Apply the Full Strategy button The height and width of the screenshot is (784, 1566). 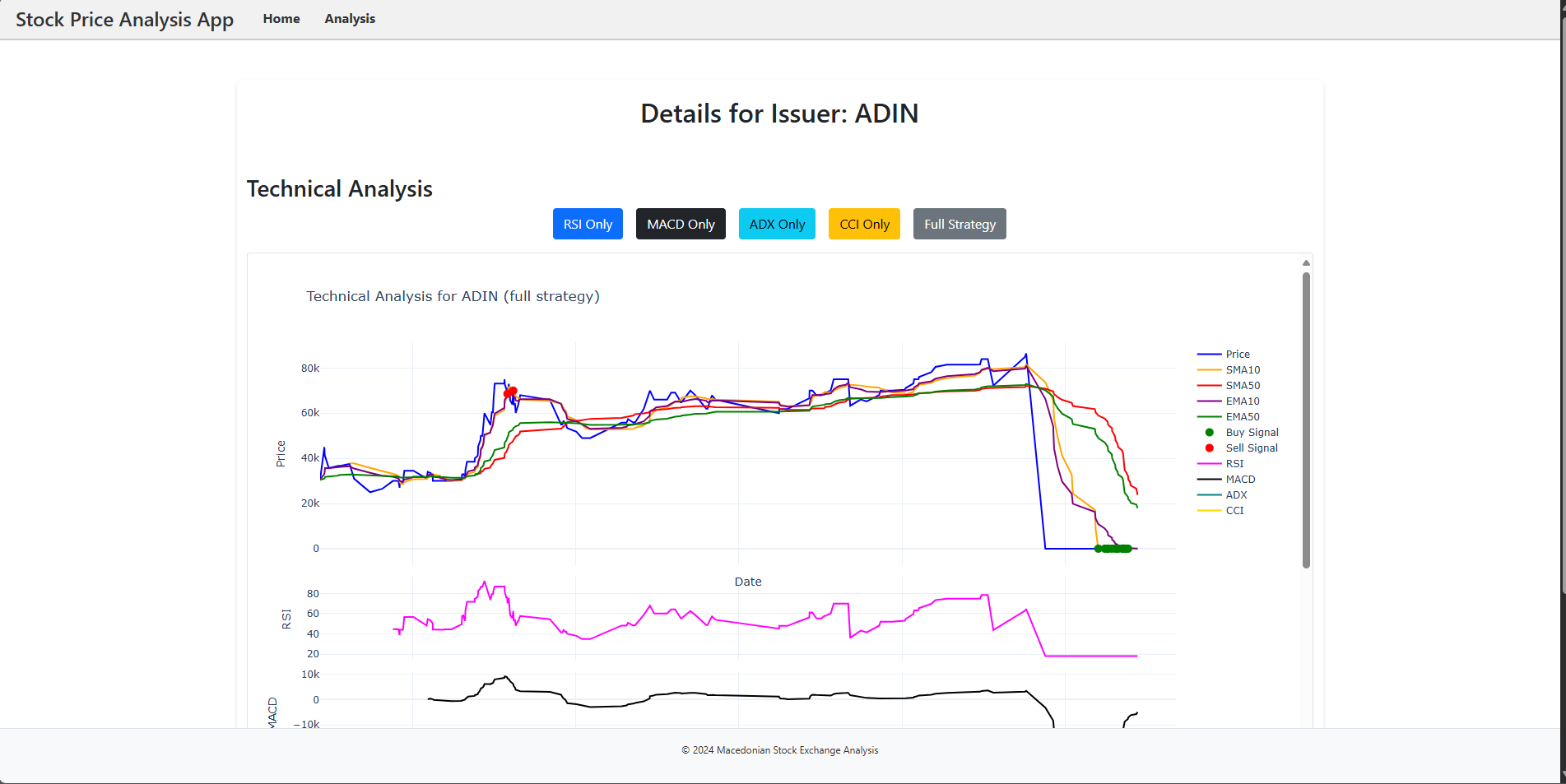960,224
